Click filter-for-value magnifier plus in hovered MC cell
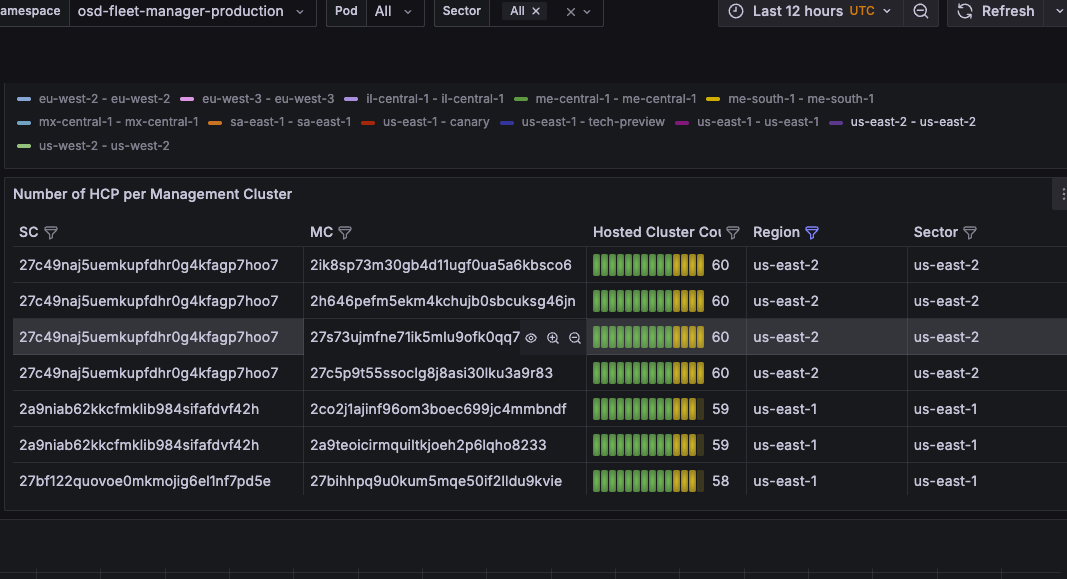Viewport: 1067px width, 579px height. tap(553, 338)
